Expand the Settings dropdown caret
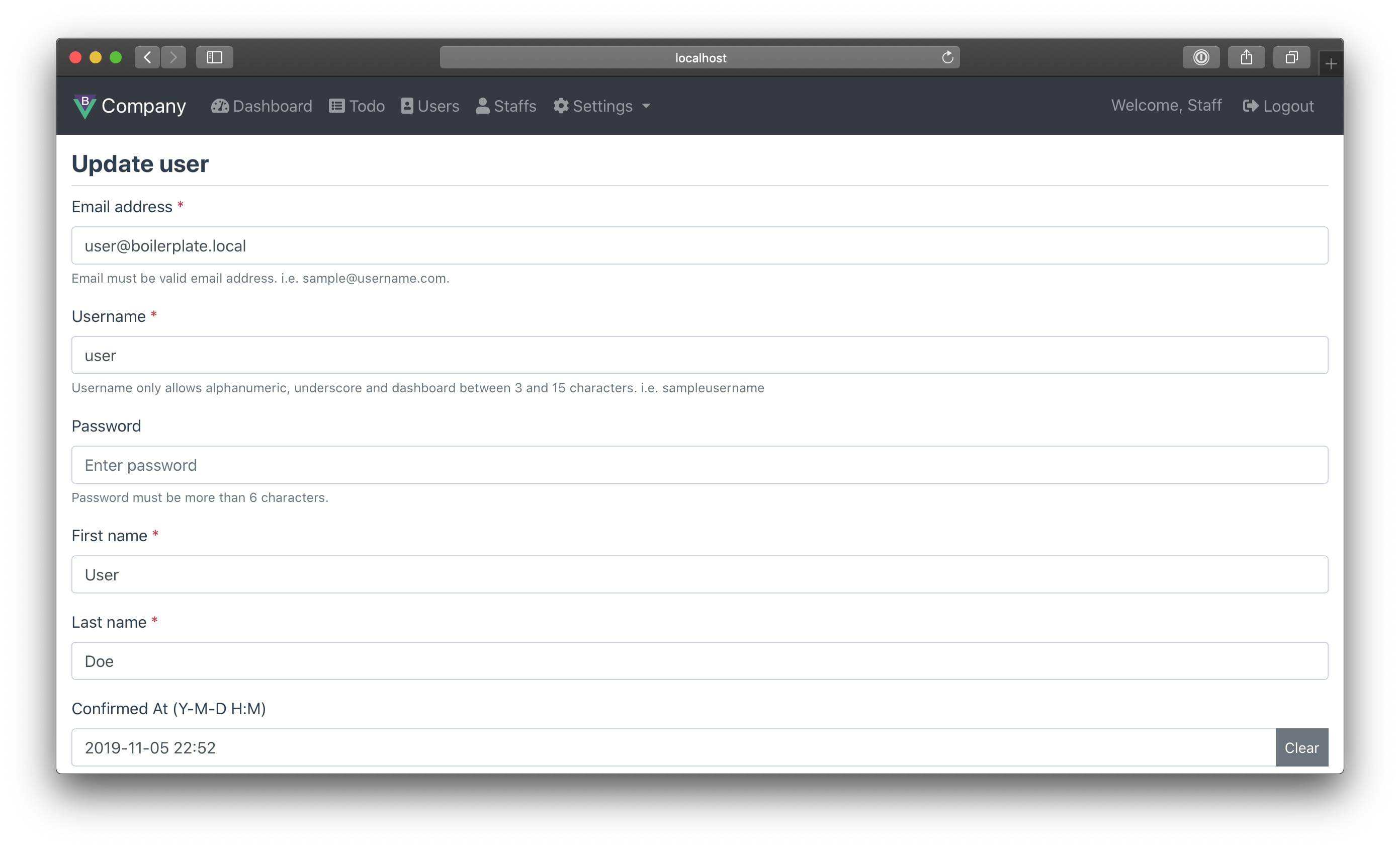The height and width of the screenshot is (848, 1400). coord(646,106)
